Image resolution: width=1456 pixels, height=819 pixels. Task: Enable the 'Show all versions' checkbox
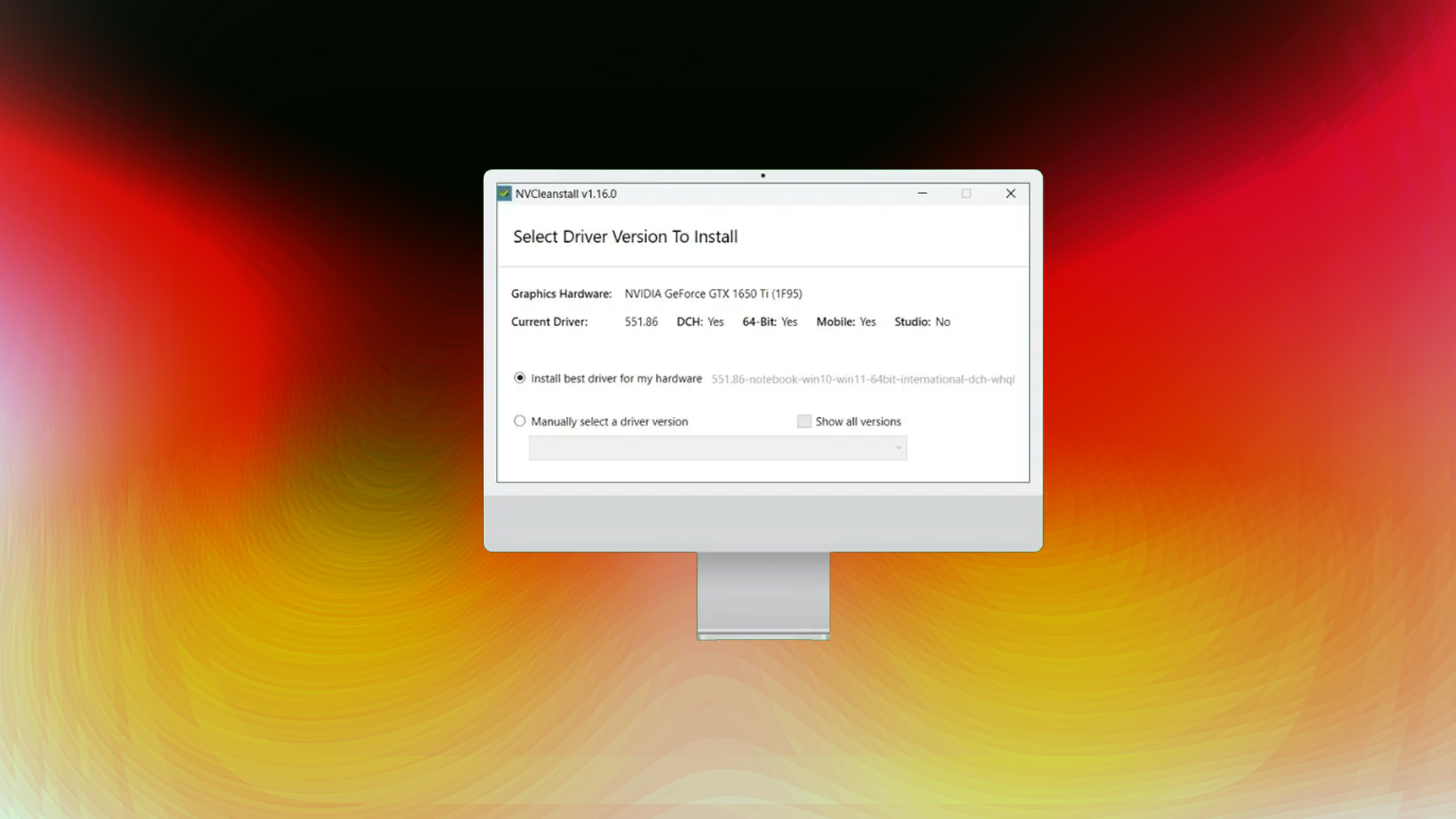tap(804, 421)
